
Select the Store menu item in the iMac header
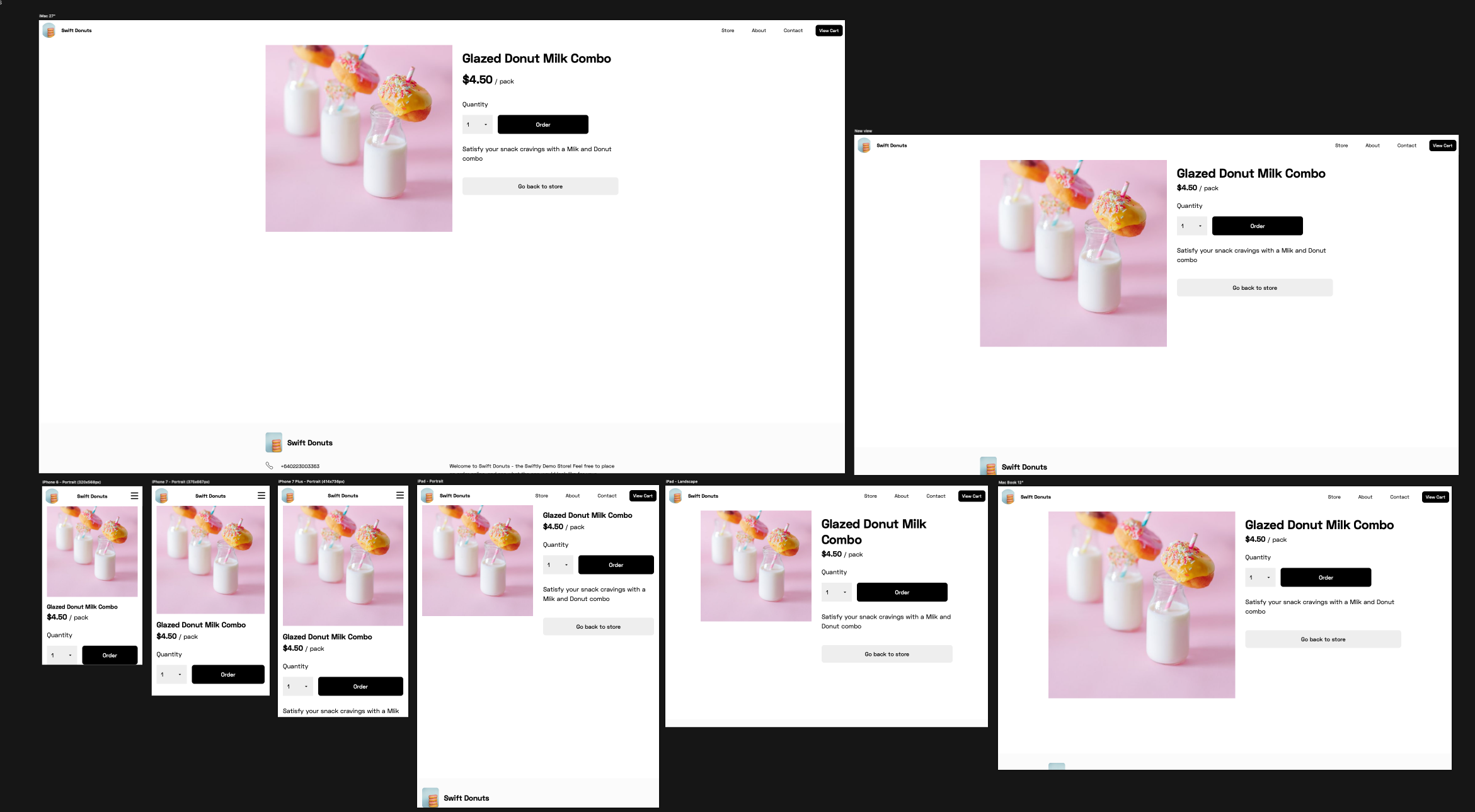tap(728, 30)
